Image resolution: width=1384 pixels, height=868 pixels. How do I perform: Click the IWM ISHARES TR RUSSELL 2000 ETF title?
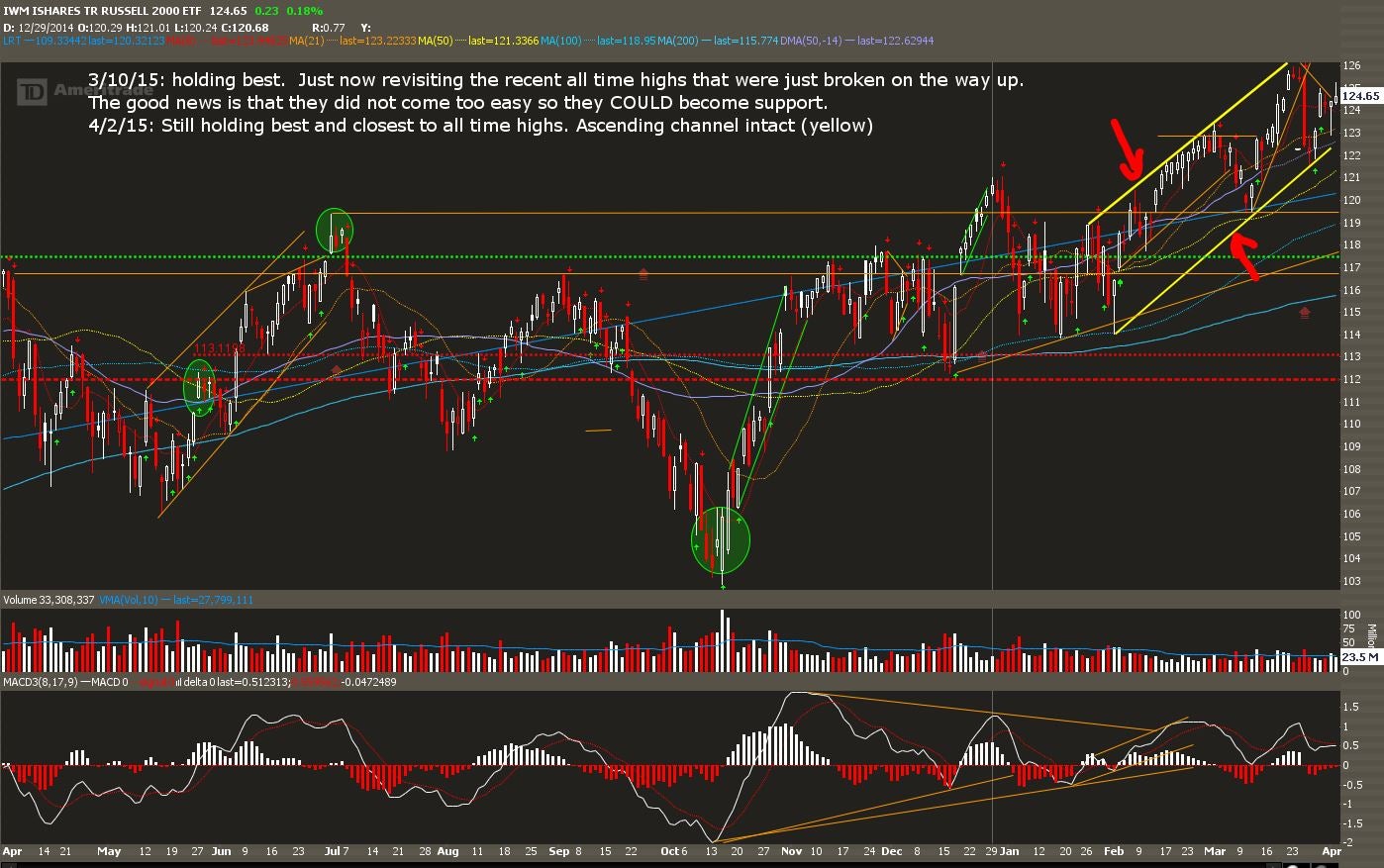(x=103, y=10)
